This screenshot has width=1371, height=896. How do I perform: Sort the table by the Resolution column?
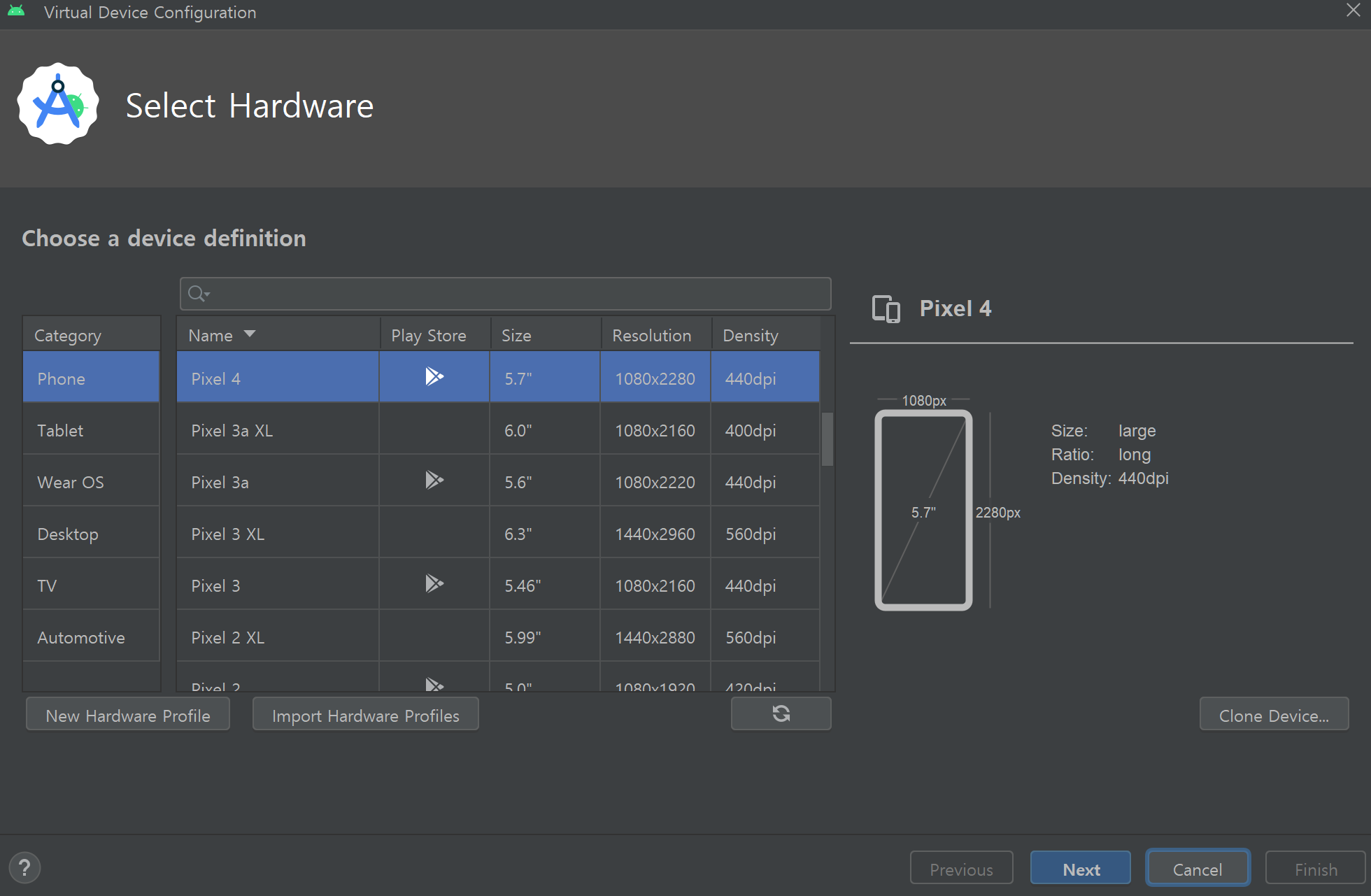pos(651,336)
